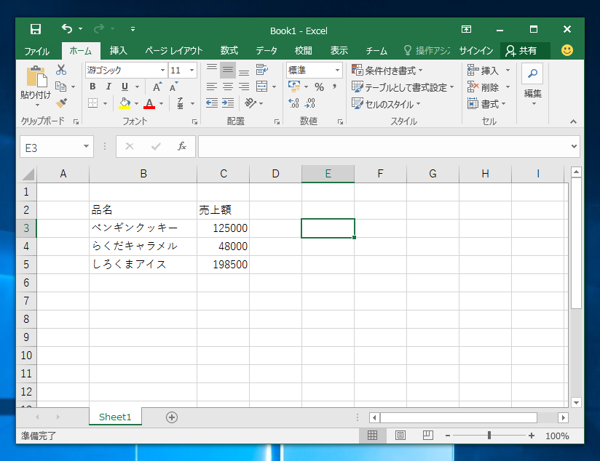Screen dimensions: 600x461
Task: Toggle middle vertical alignment
Action: click(x=228, y=70)
